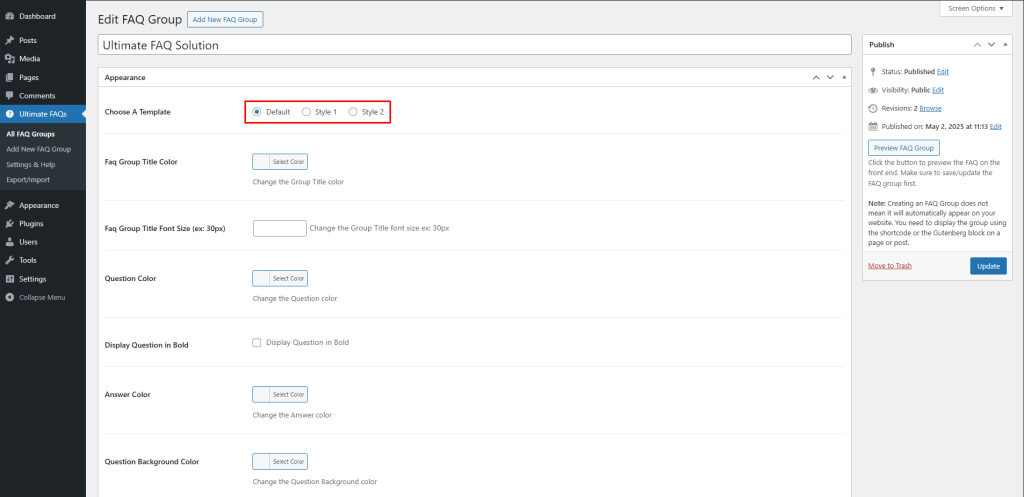Click the Dashboard gauge icon
This screenshot has width=1024, height=497.
[x=10, y=16]
